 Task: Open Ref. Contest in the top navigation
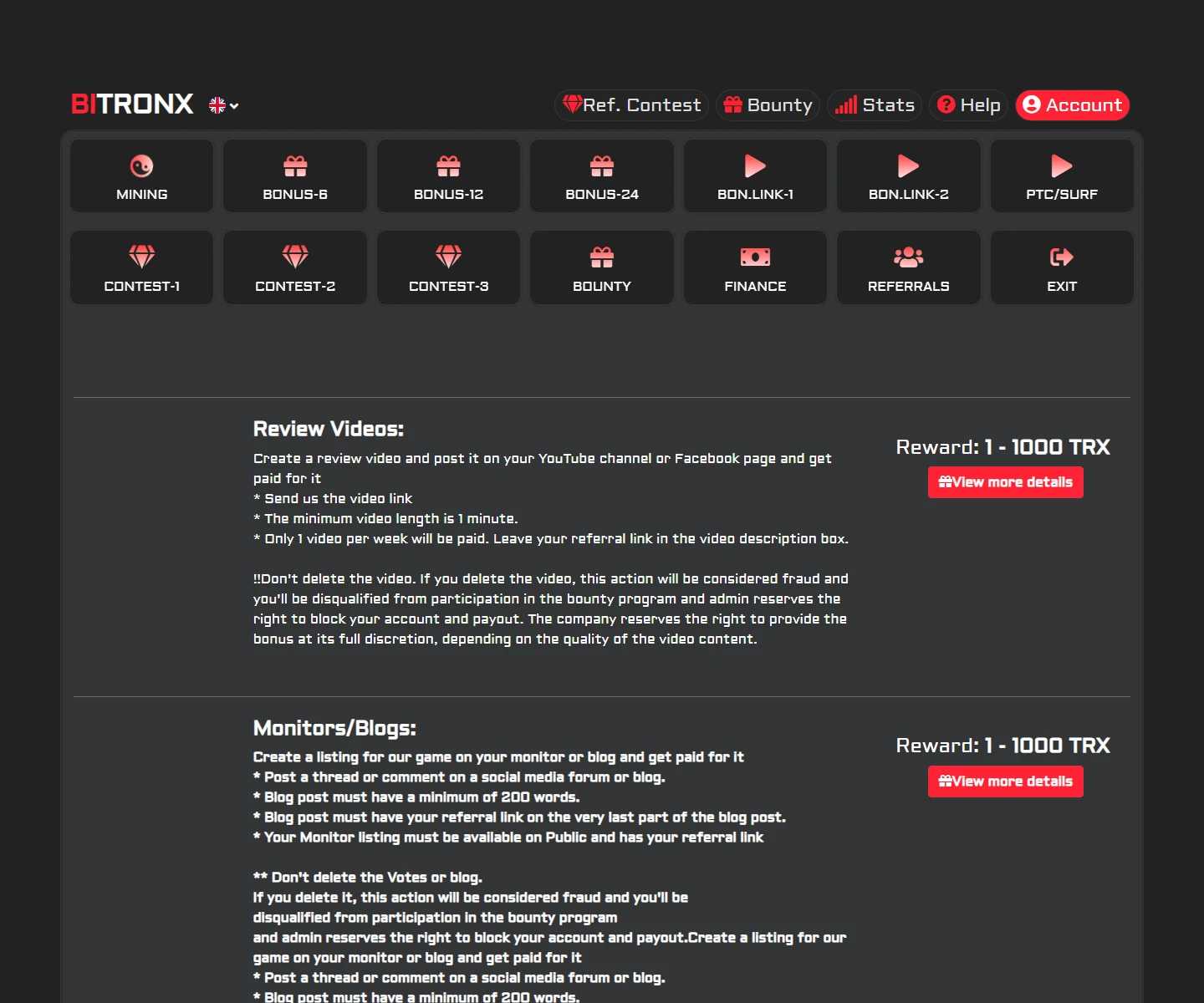pos(631,105)
